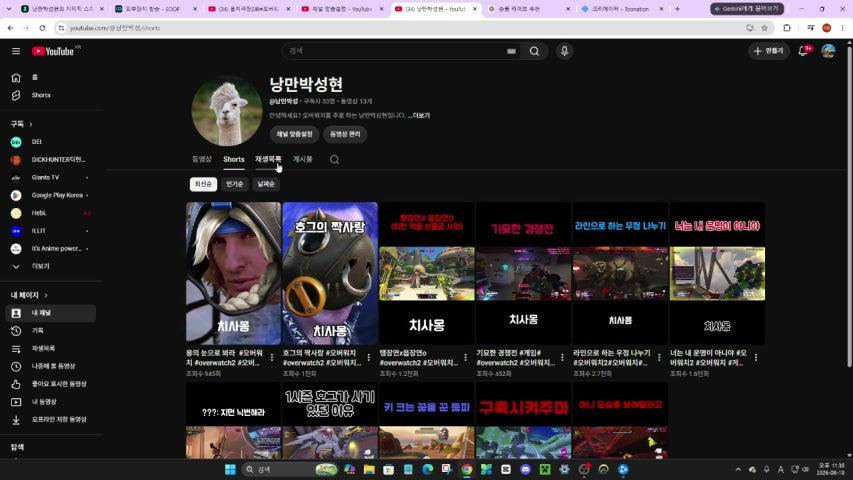Select the Shorts channel tab
The width and height of the screenshot is (853, 480).
[234, 159]
